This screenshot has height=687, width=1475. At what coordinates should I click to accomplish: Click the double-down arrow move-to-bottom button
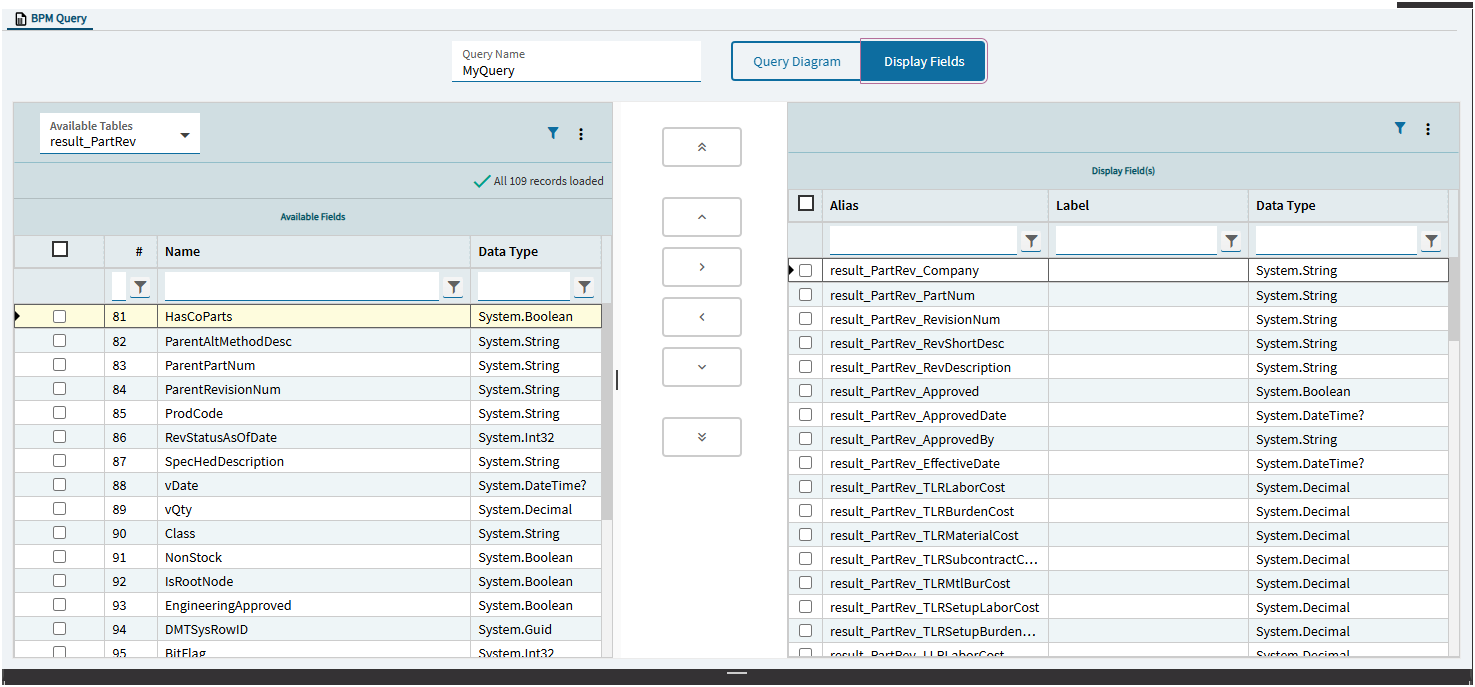(x=701, y=437)
